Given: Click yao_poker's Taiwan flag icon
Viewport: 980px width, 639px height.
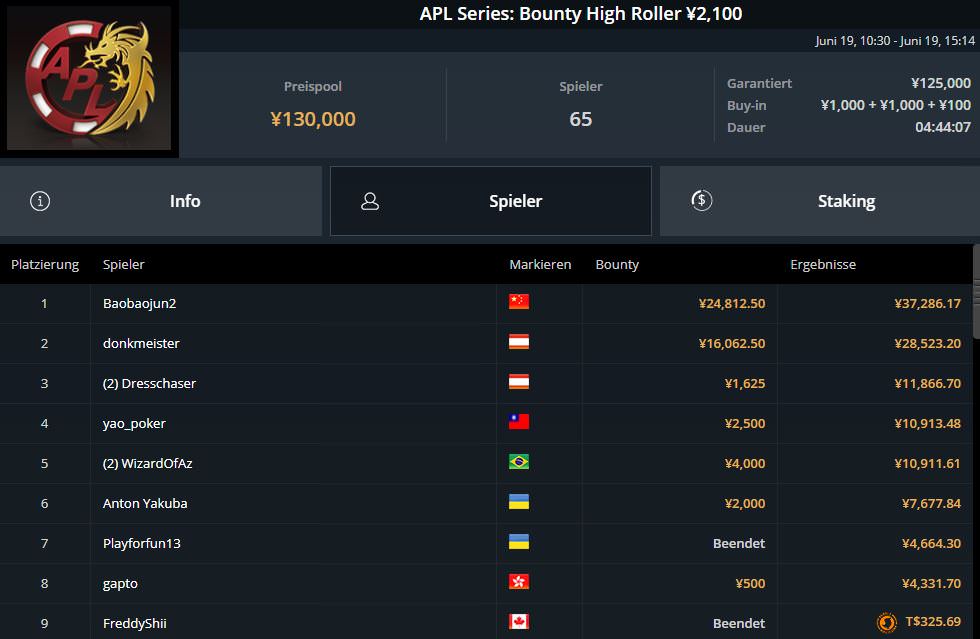Looking at the screenshot, I should click(x=519, y=422).
